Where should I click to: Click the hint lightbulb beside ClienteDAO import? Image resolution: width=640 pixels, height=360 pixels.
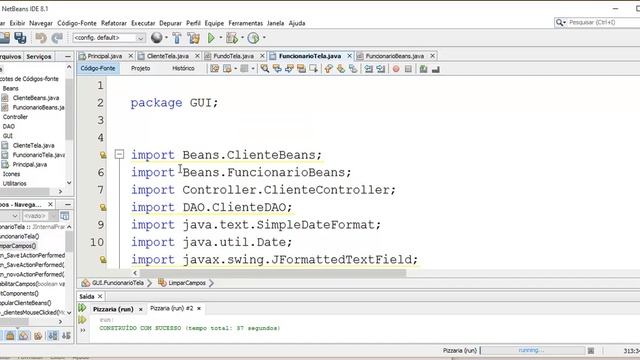coord(103,207)
